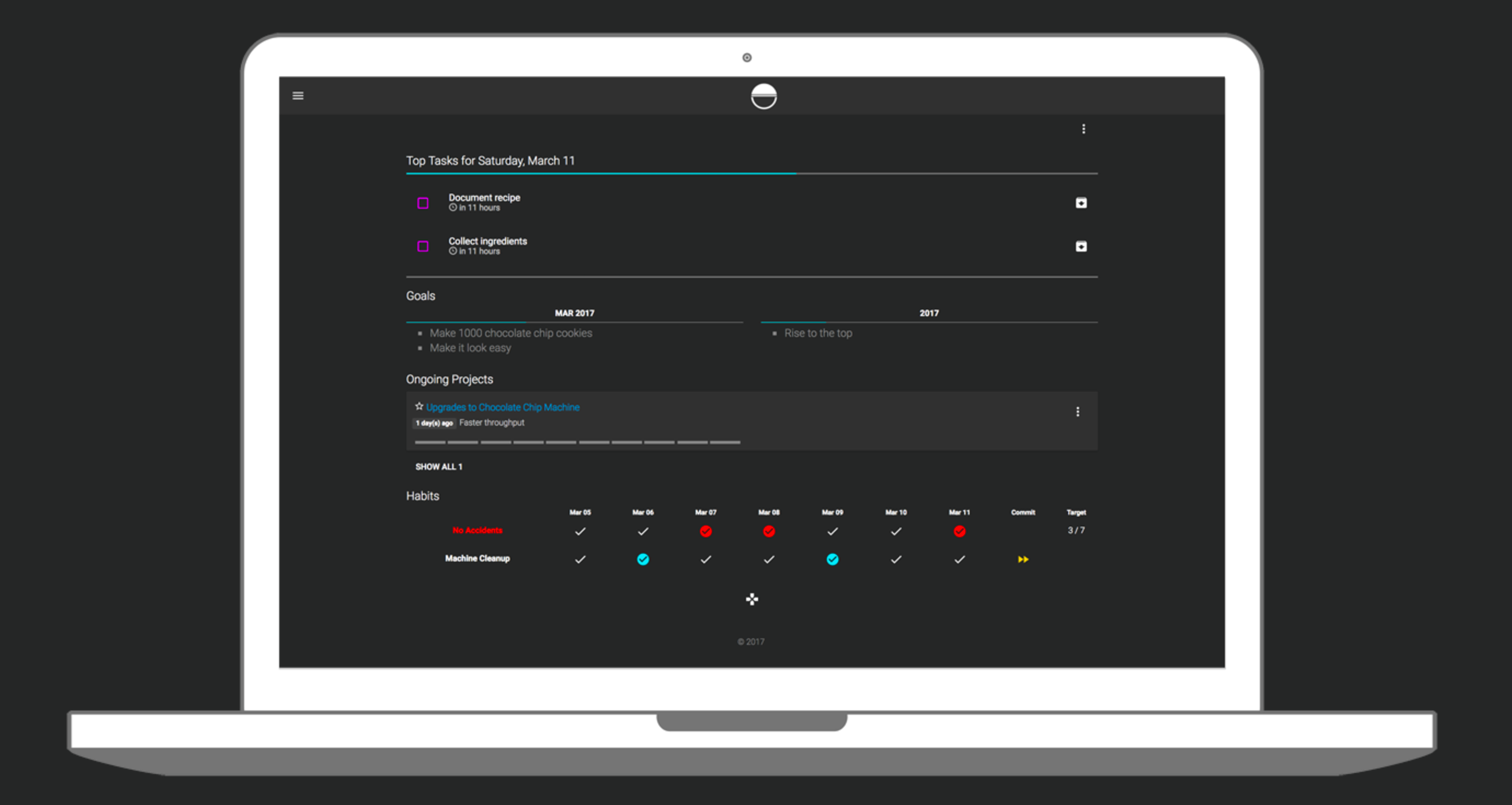The image size is (1512, 805).
Task: Archive the Document recipe task
Action: [x=1080, y=203]
